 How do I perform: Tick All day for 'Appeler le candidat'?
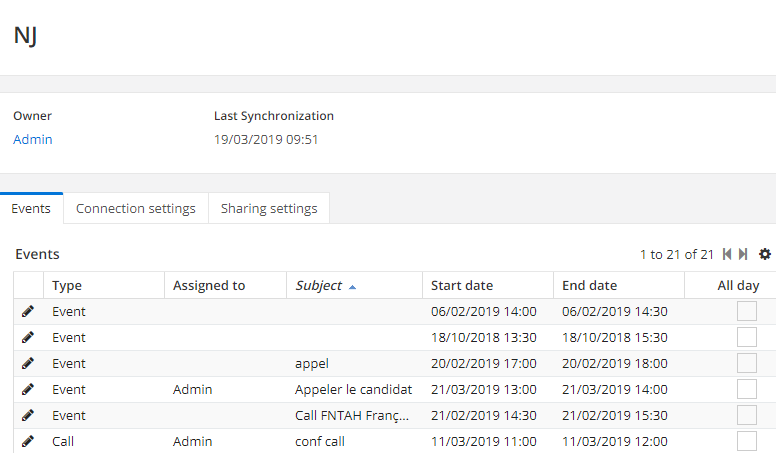[747, 389]
